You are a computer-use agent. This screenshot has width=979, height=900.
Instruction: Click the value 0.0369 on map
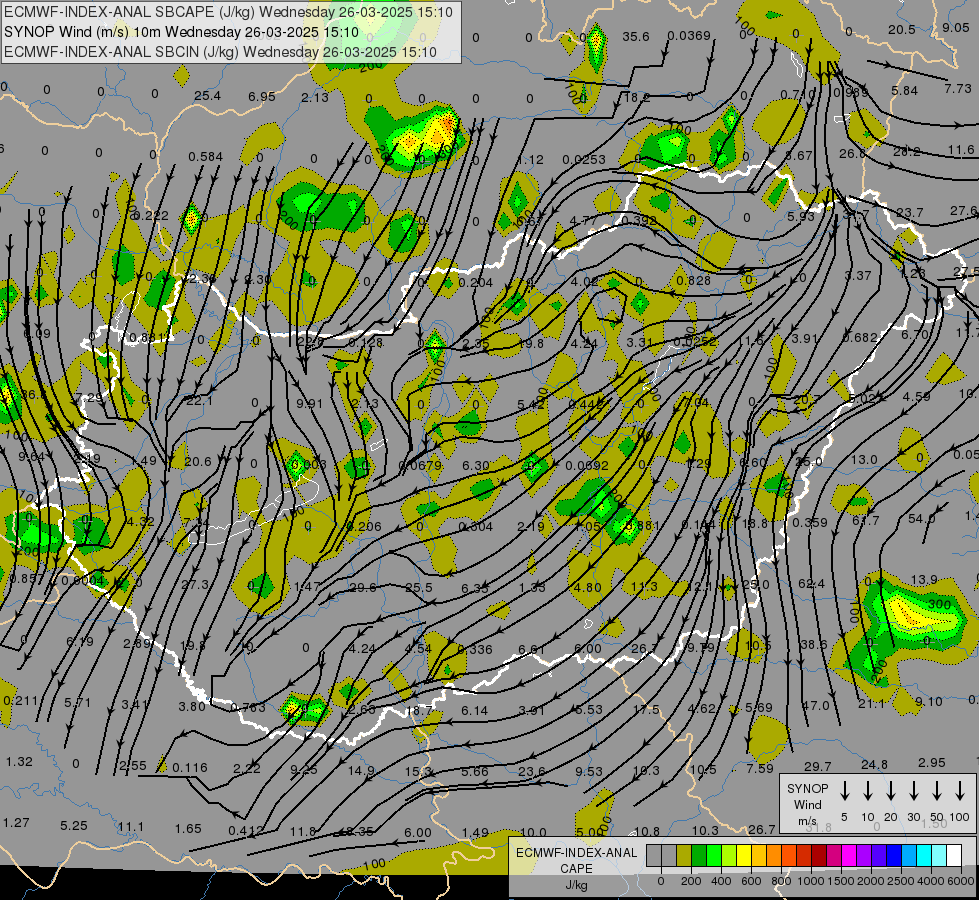(689, 36)
